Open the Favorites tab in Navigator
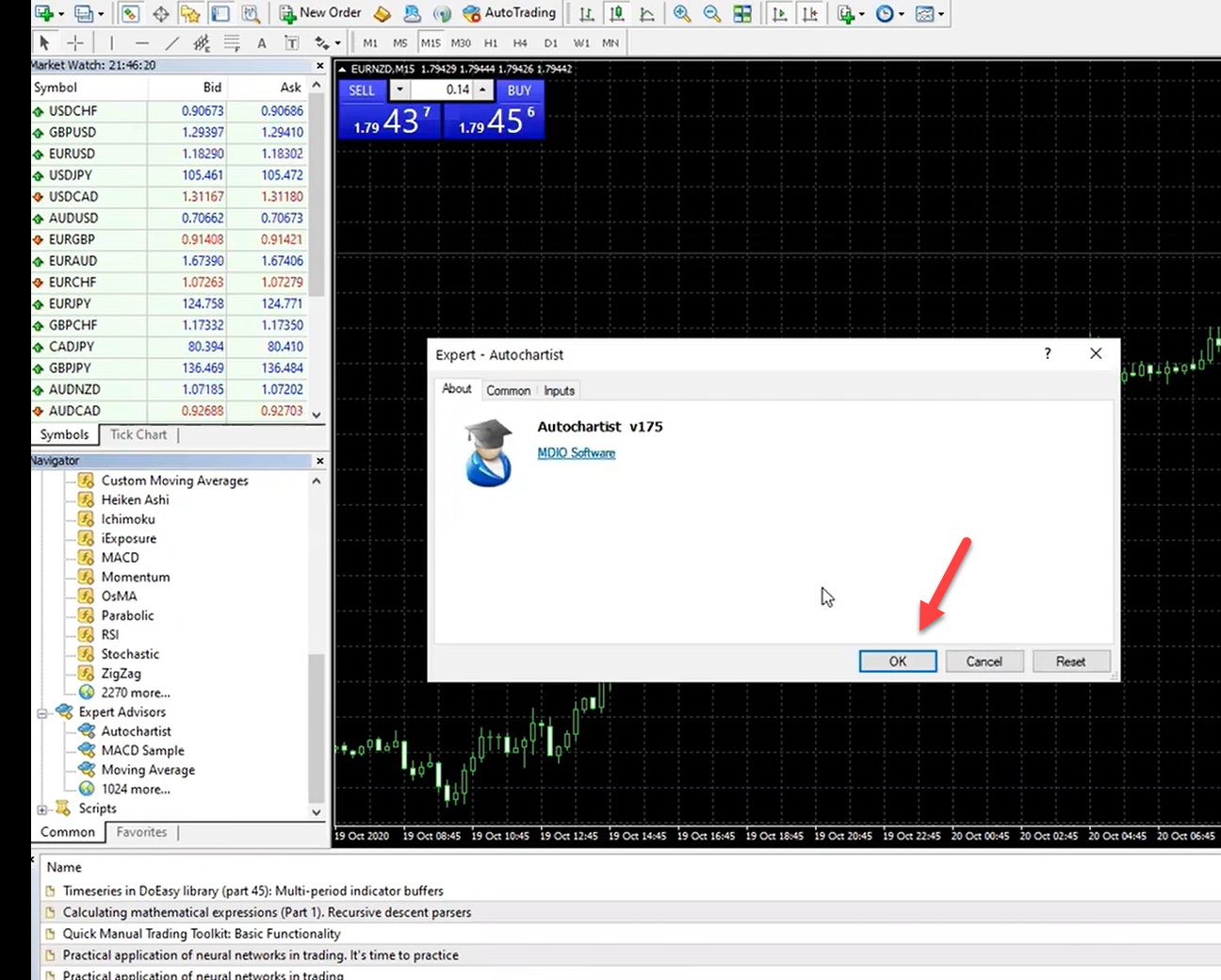 click(x=141, y=832)
